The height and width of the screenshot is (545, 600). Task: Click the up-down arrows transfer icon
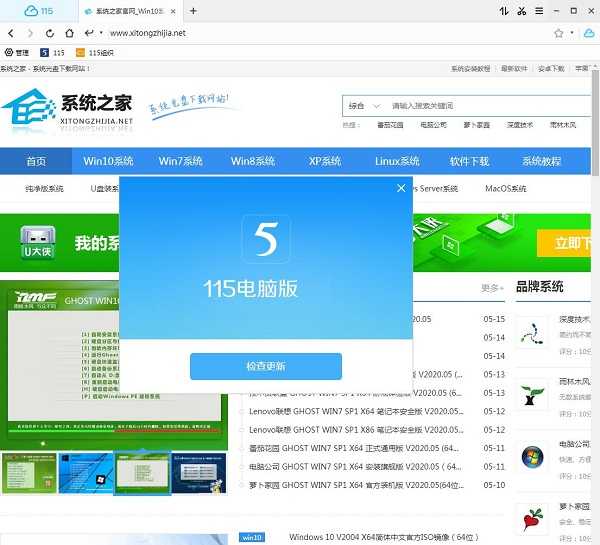coord(504,11)
